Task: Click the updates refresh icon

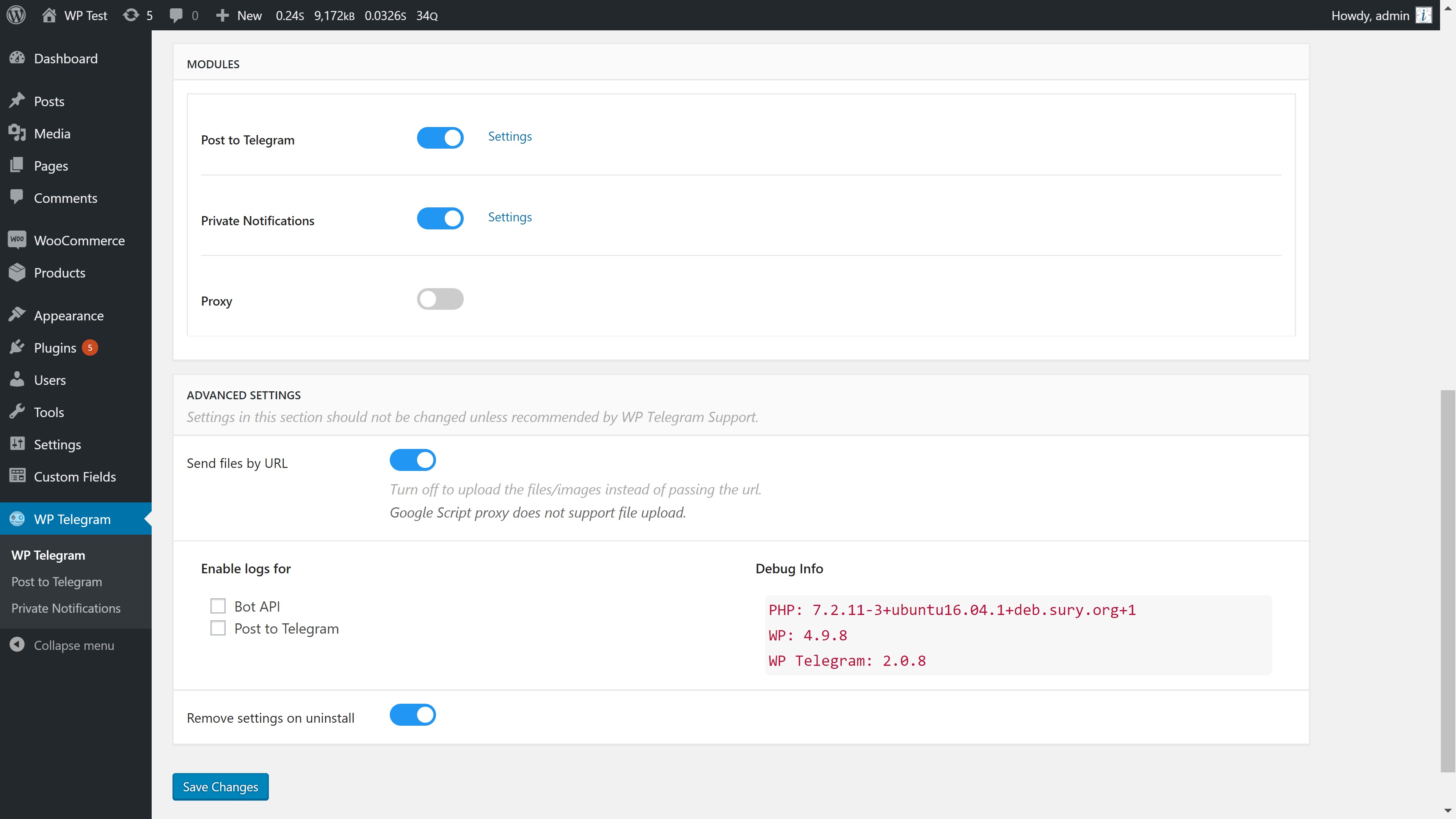Action: click(x=130, y=15)
